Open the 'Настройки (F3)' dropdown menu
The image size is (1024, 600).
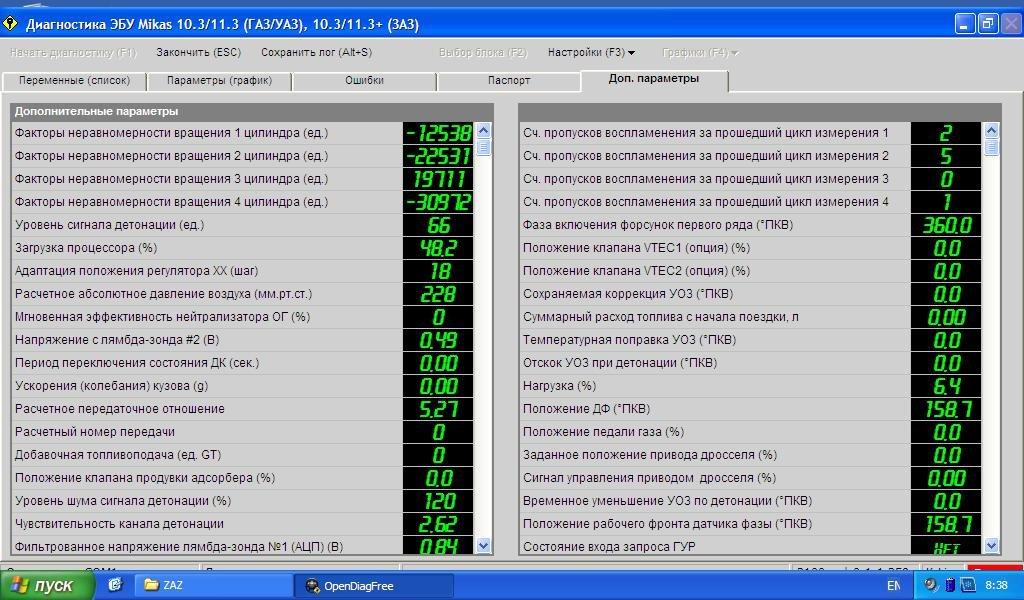pyautogui.click(x=591, y=52)
